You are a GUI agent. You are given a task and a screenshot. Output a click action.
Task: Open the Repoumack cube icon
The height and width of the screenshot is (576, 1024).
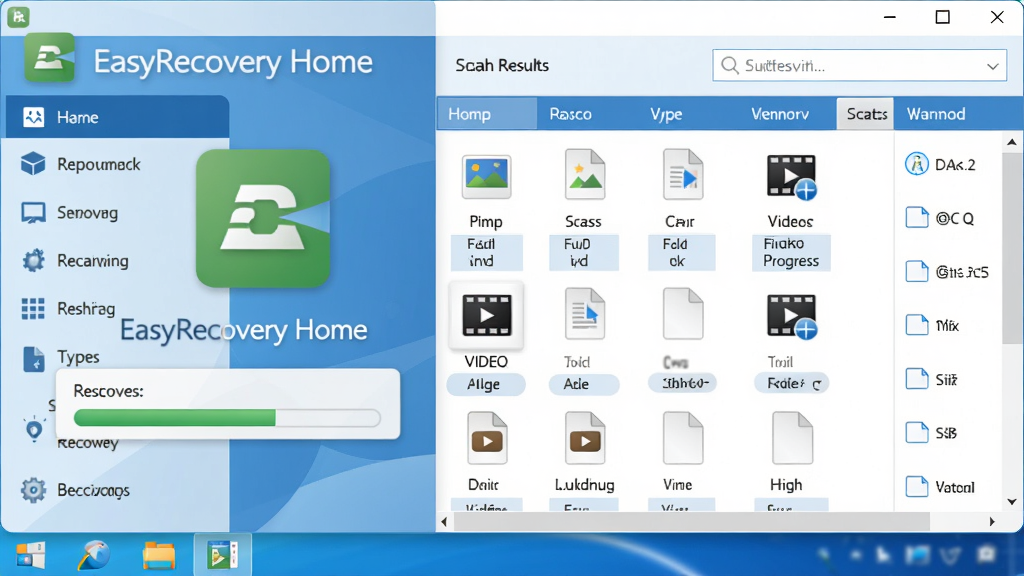pyautogui.click(x=33, y=164)
